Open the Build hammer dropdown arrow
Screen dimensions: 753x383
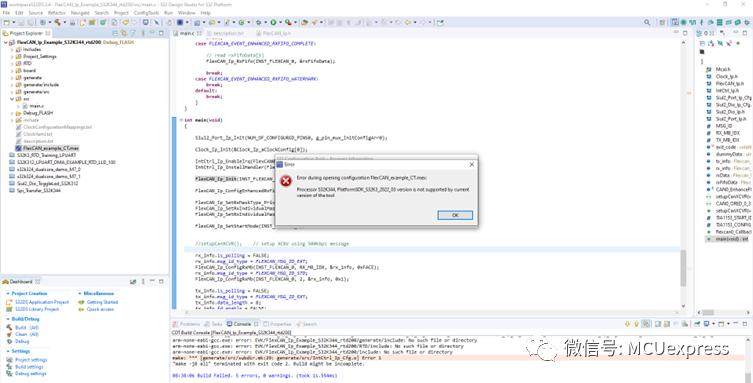(x=64, y=22)
